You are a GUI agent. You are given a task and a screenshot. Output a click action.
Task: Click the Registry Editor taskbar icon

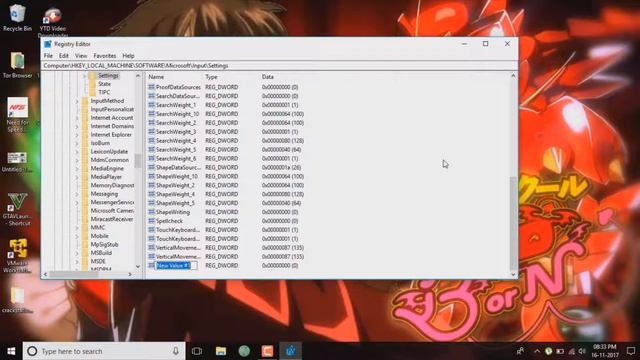point(291,351)
